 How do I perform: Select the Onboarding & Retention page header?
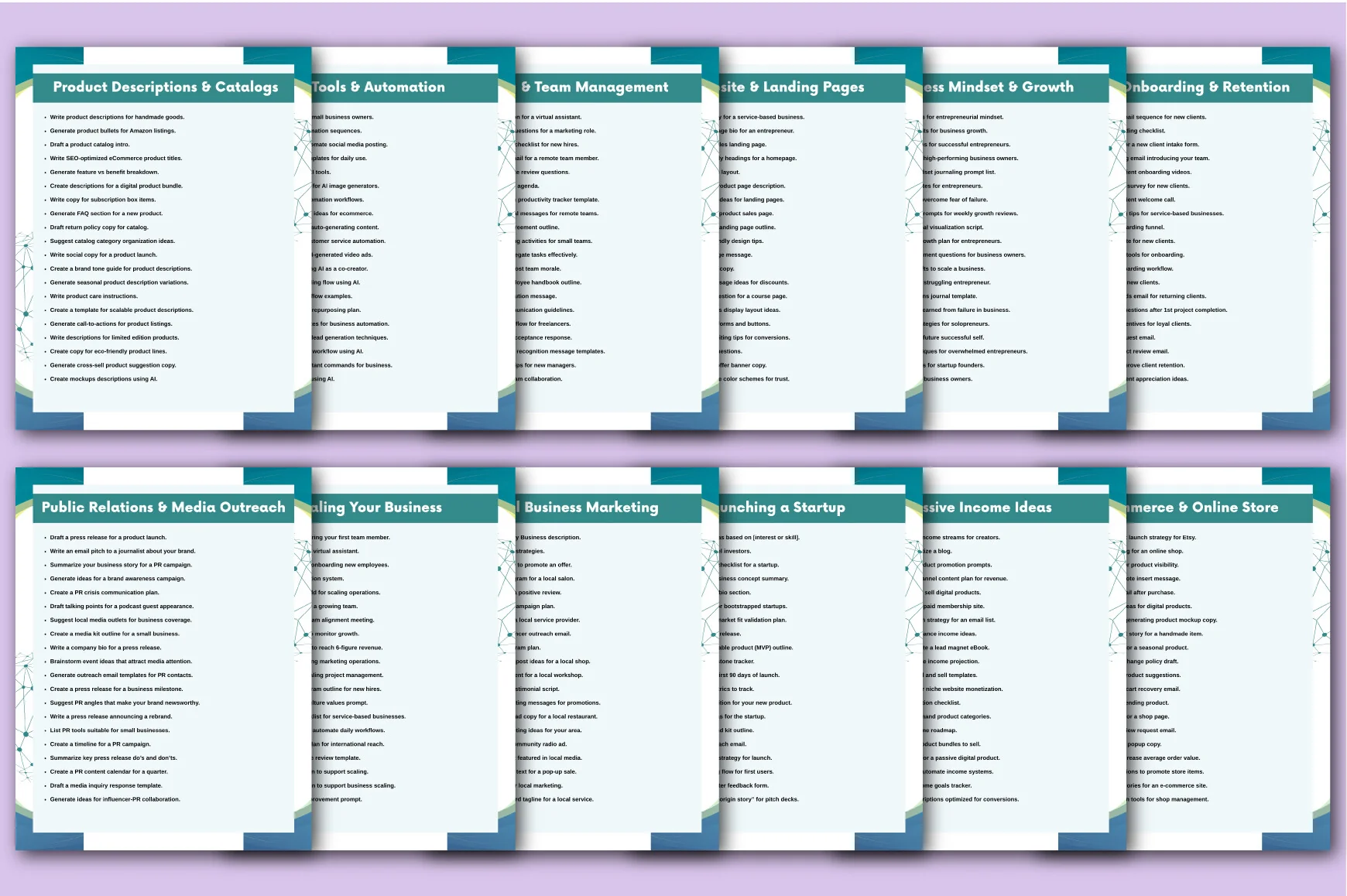point(1208,87)
